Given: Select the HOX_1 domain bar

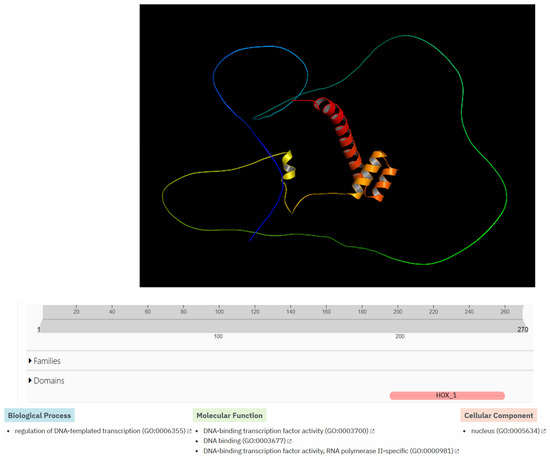Looking at the screenshot, I should tap(447, 396).
